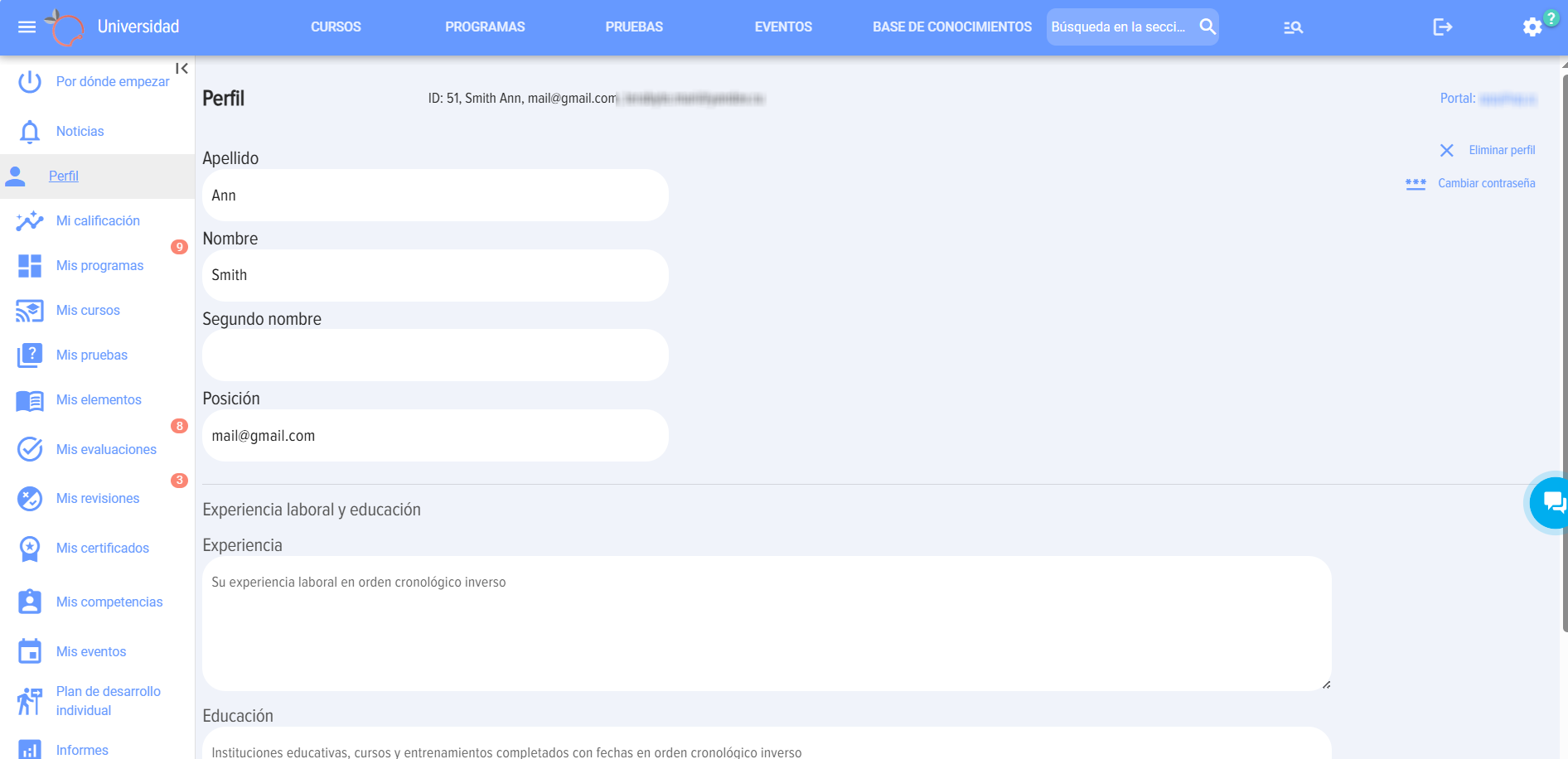Click the Mis programas tiles icon
The image size is (1568, 759).
tap(30, 266)
